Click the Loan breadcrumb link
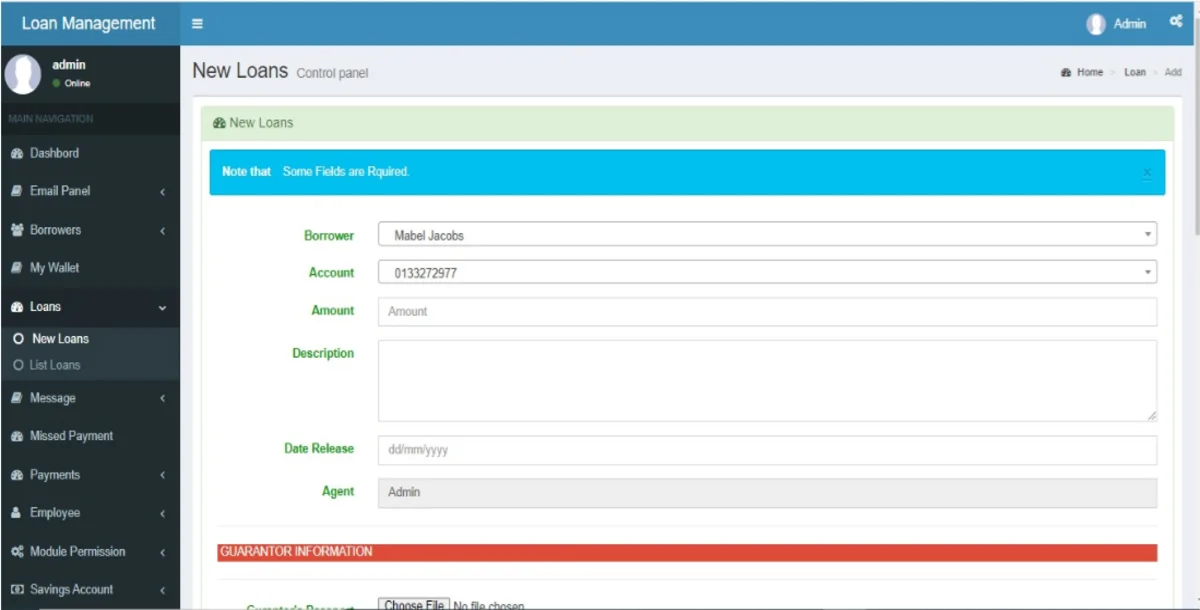 click(x=1135, y=73)
